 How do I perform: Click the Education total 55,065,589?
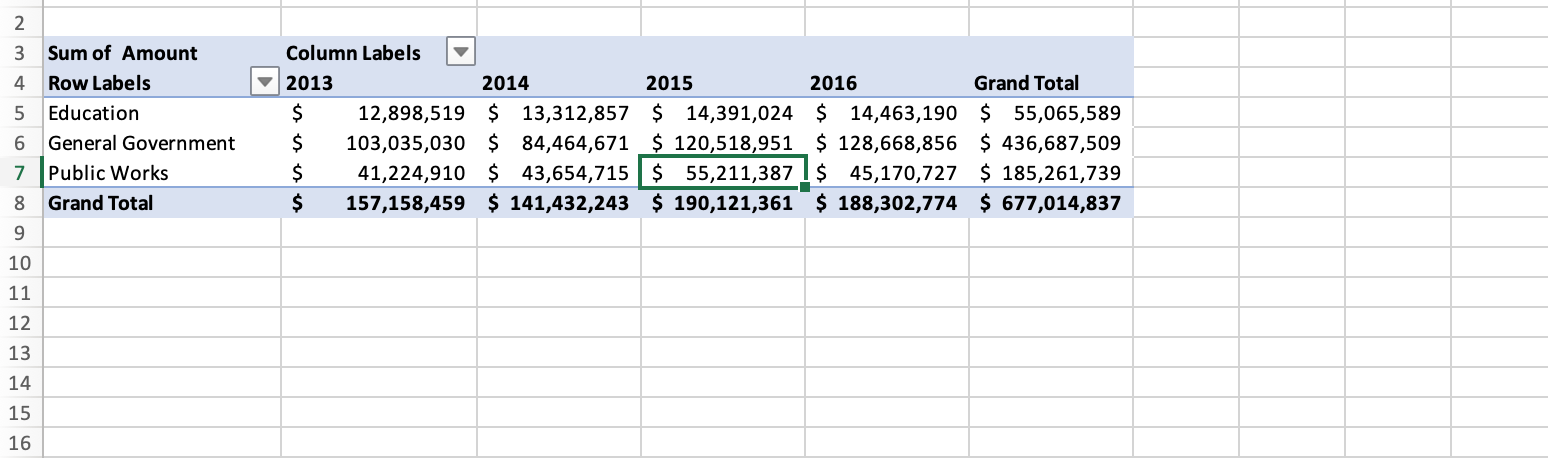(1051, 113)
